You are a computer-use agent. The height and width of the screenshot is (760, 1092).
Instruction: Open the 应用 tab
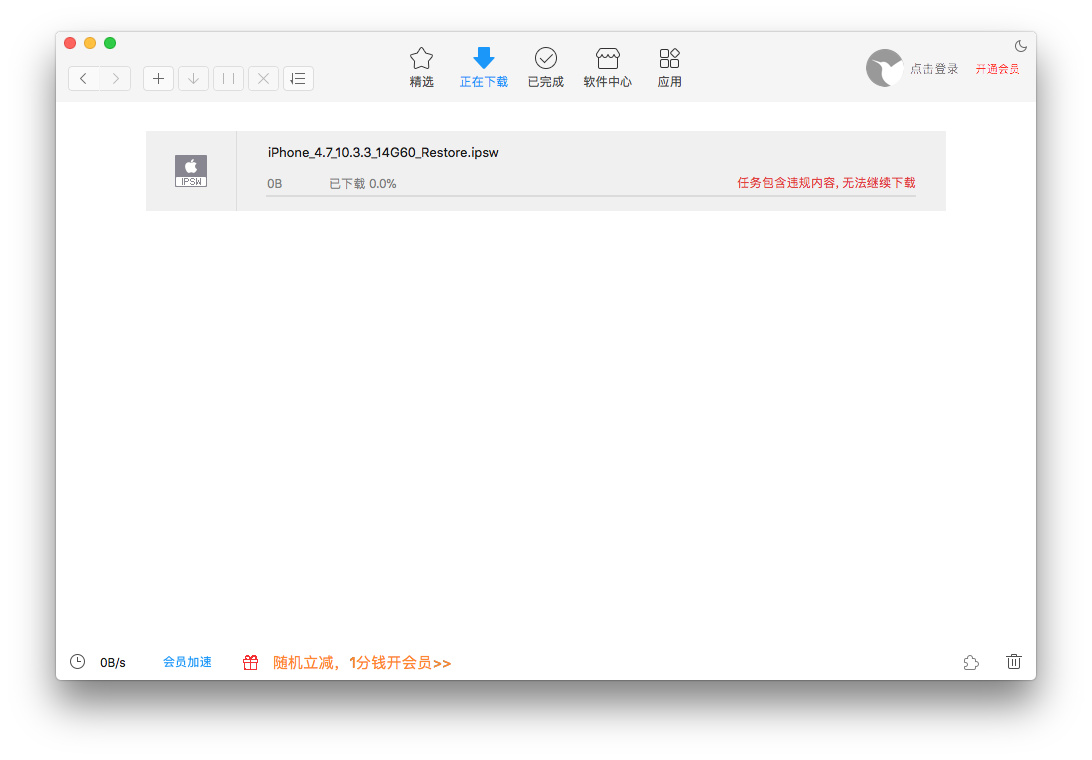tap(669, 68)
